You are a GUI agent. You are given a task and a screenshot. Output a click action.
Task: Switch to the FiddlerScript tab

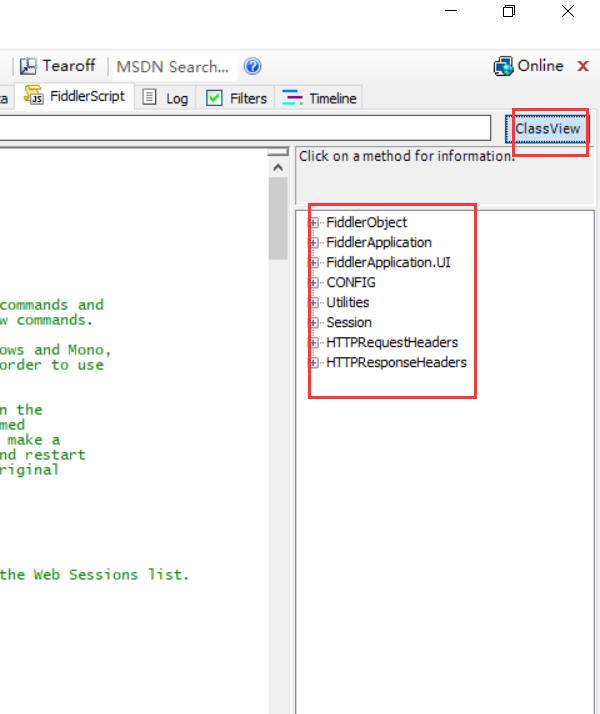pos(75,96)
